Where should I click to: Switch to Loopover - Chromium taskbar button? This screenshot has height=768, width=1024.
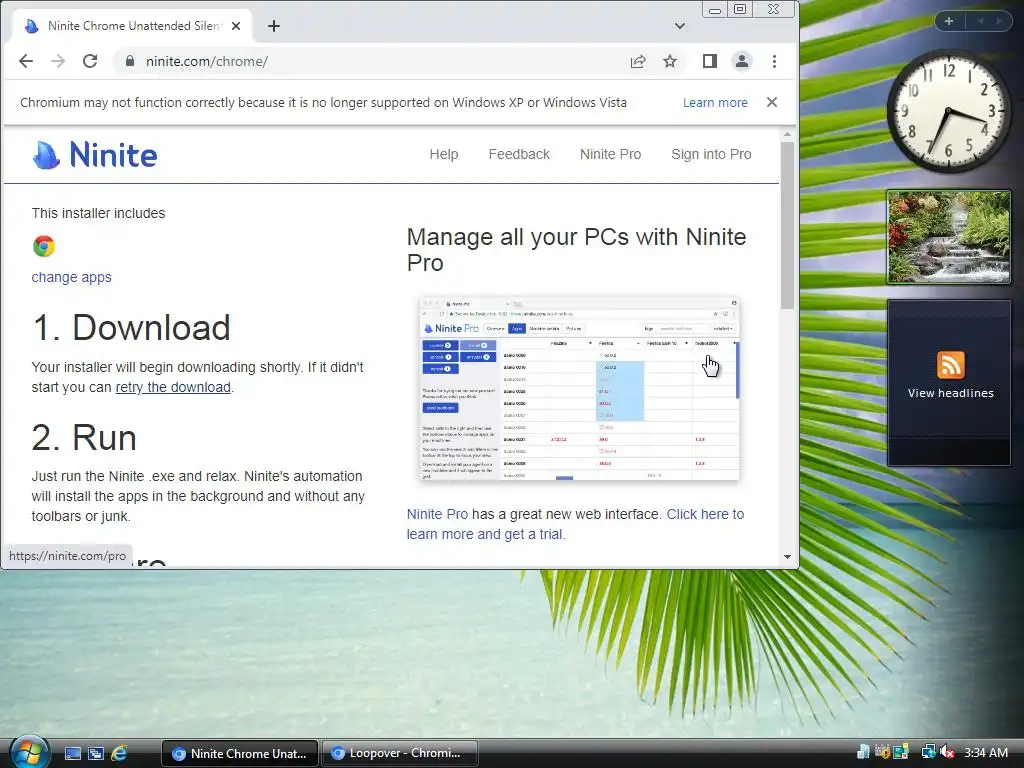[400, 753]
